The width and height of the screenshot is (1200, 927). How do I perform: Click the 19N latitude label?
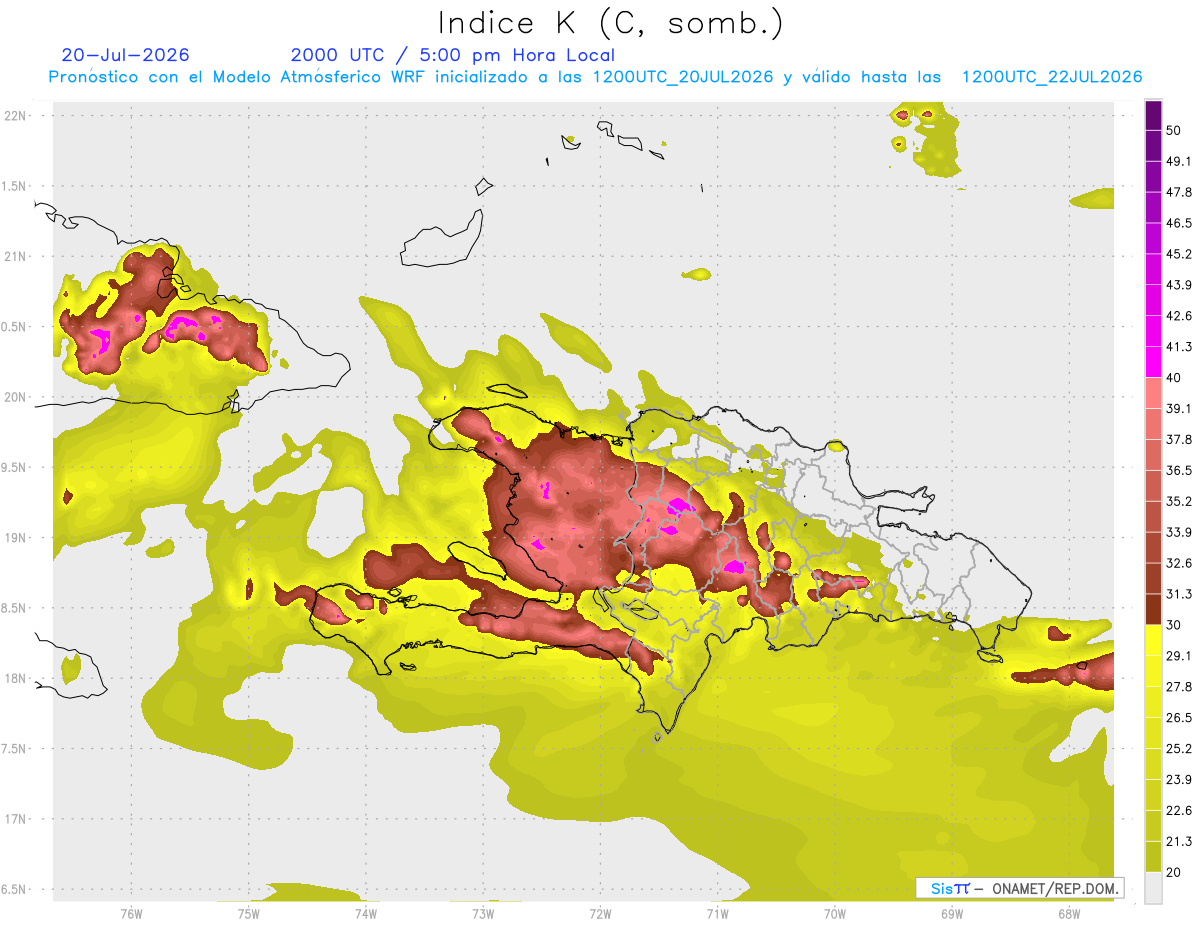15,538
